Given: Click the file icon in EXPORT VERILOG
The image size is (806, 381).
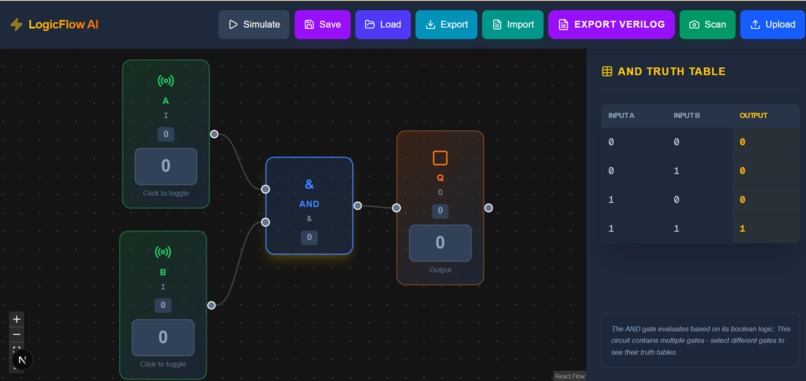Looking at the screenshot, I should coord(563,25).
